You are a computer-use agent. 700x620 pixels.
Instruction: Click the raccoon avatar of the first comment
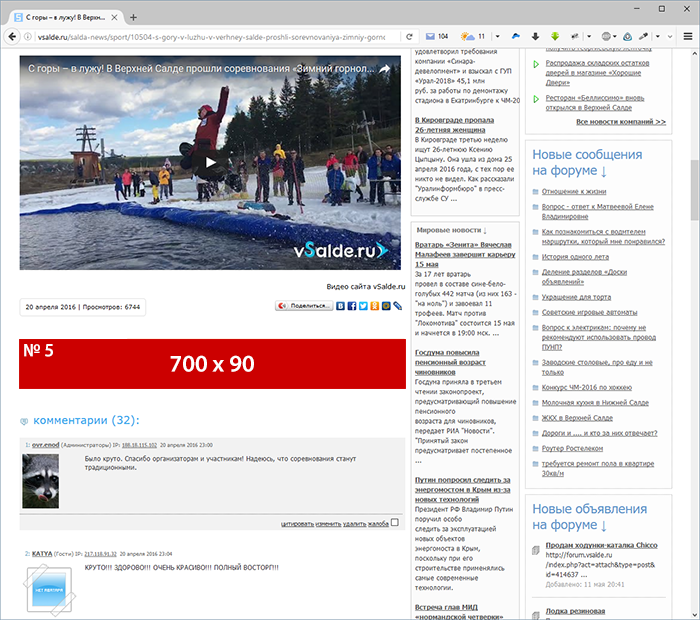coord(41,481)
